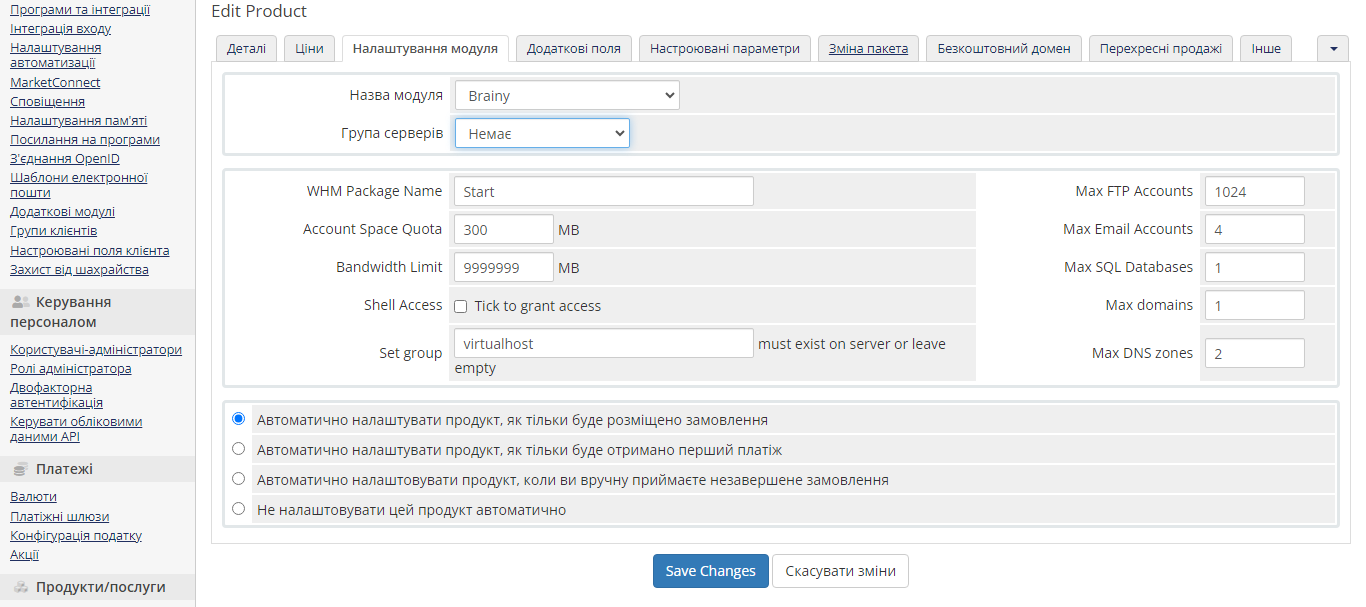1366x607 pixels.
Task: Select auto-setup on first payment radio
Action: (x=238, y=449)
